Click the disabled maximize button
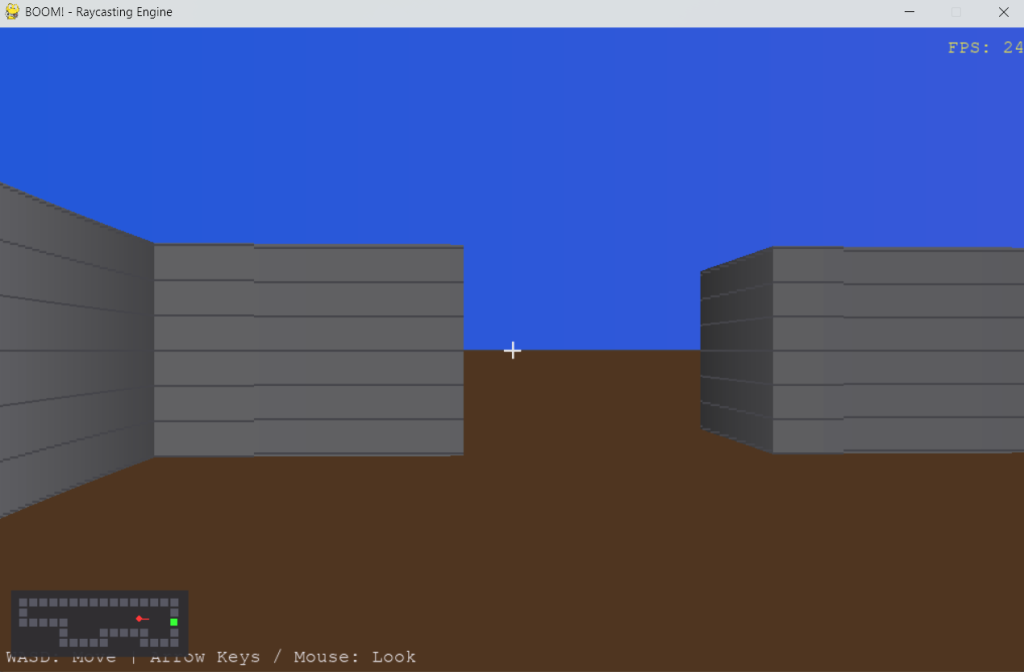1024x672 pixels. tap(955, 12)
